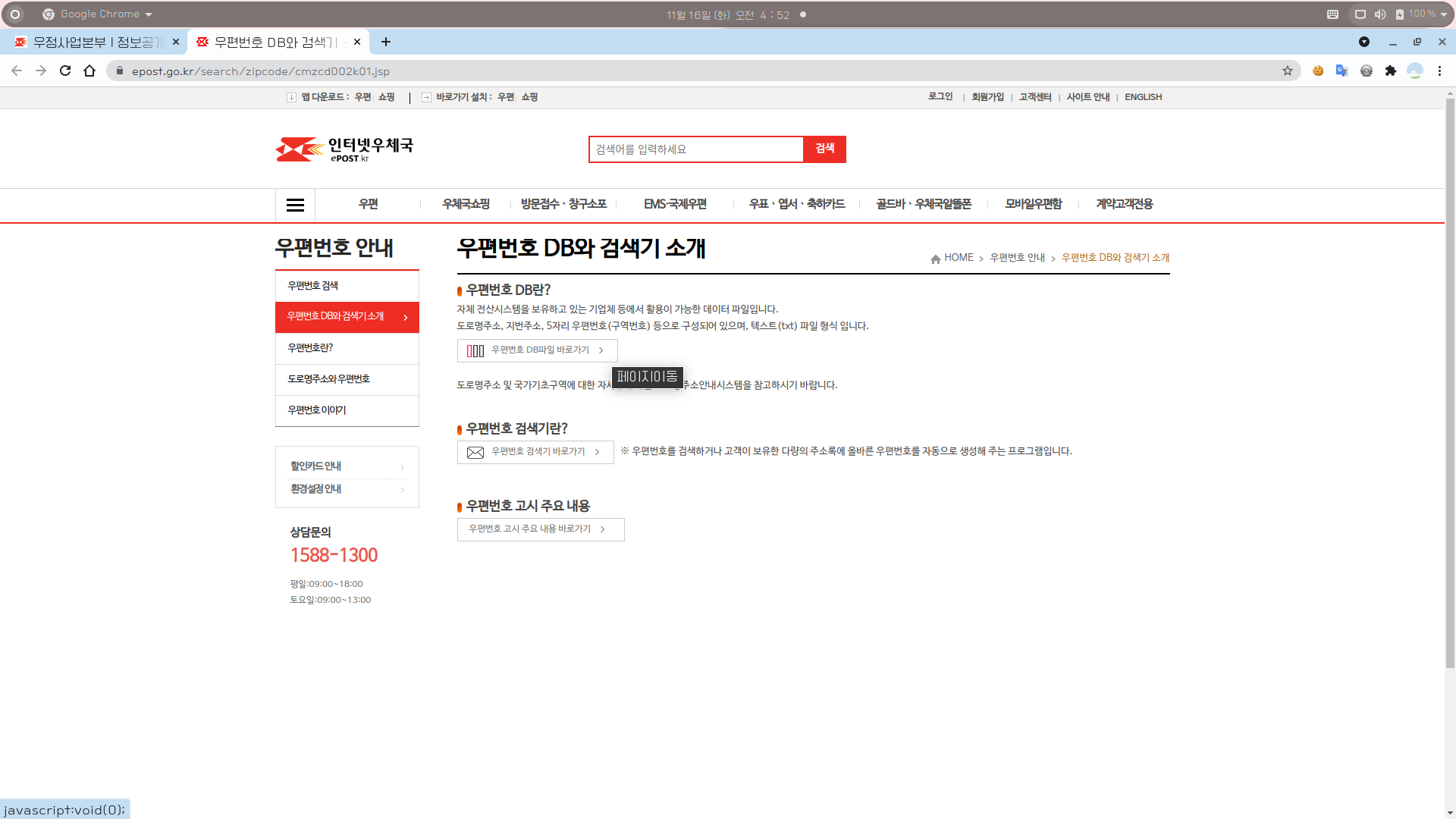The image size is (1456, 819).
Task: Click the ePOST logo
Action: (x=344, y=149)
